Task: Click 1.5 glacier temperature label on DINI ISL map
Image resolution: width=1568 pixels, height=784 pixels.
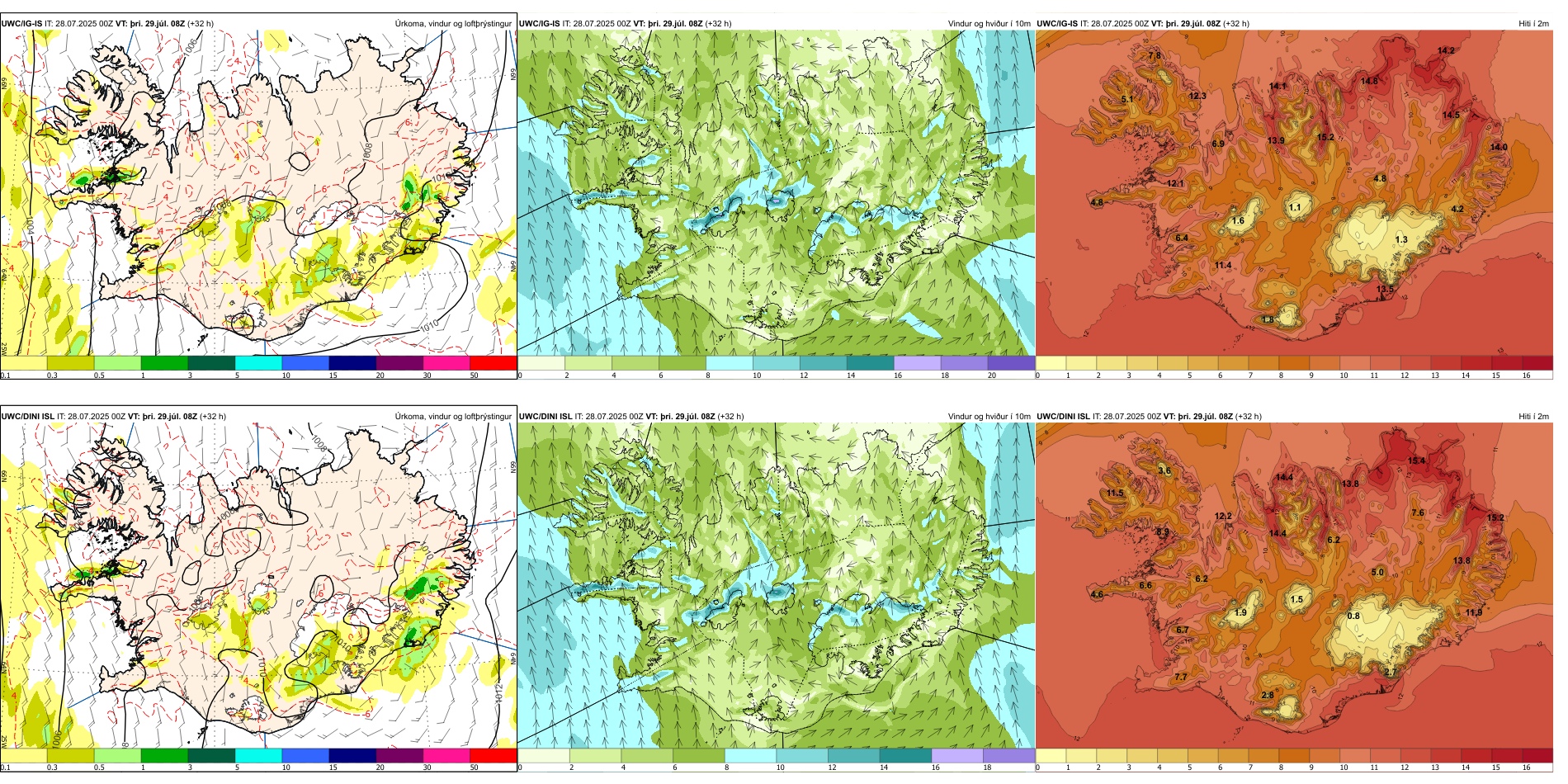Action: 1296,600
